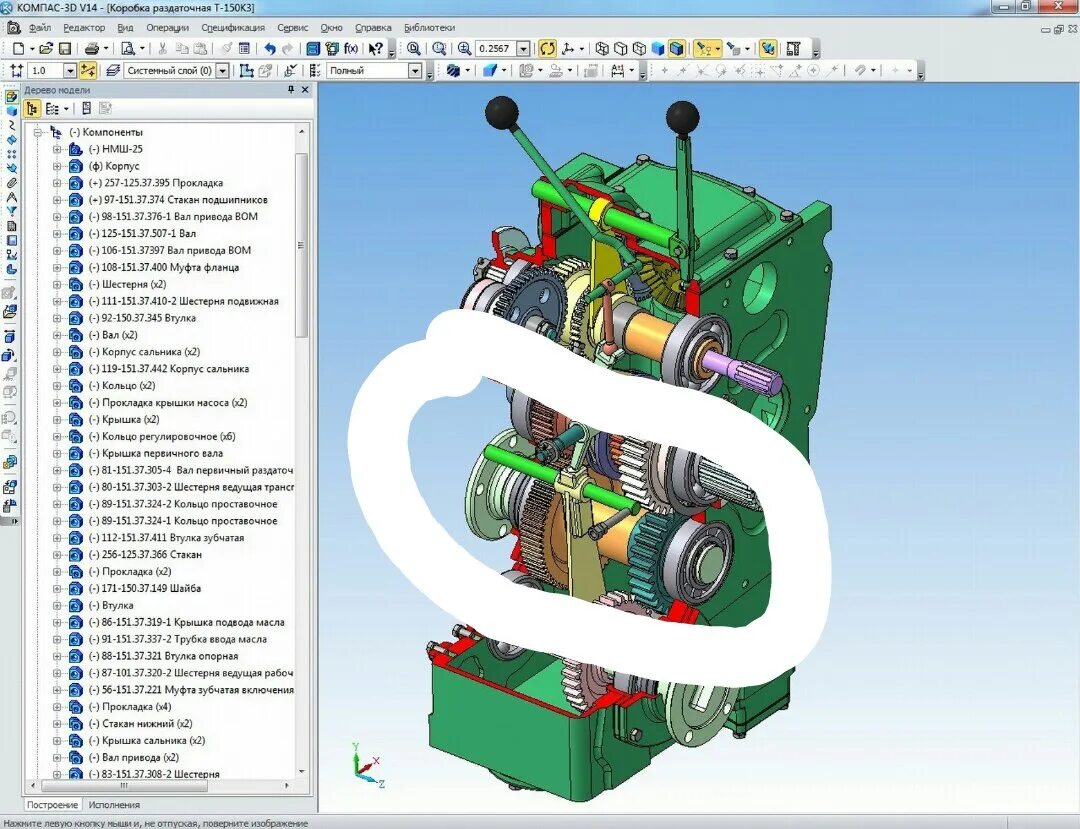Switch to the Построение tab
This screenshot has height=829, width=1080.
coord(53,804)
